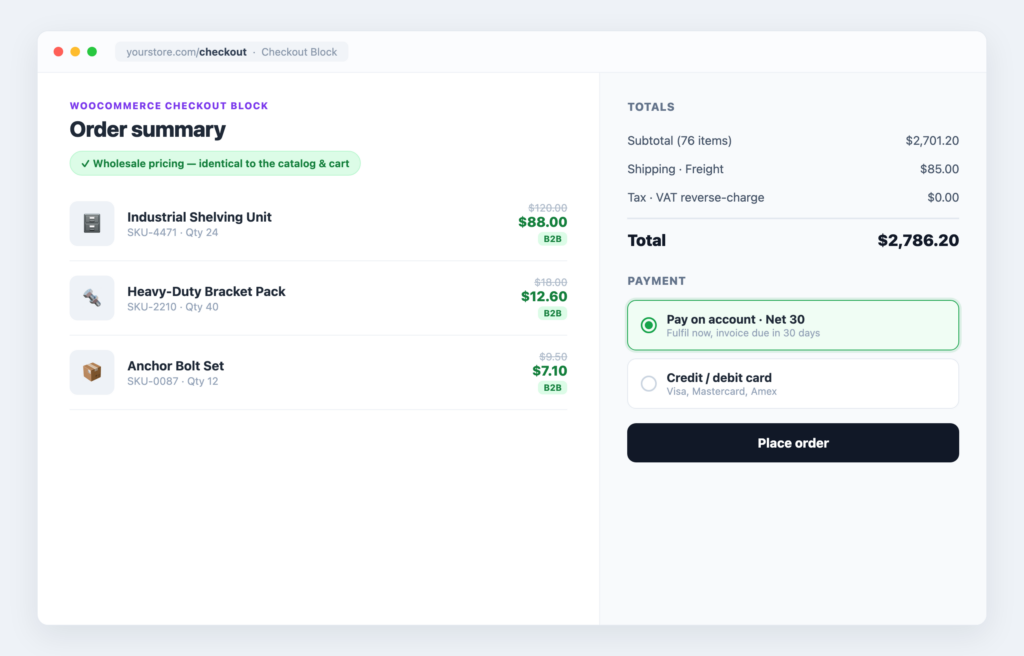The image size is (1024, 656).
Task: Click the B2B badge under $7.10
Action: pyautogui.click(x=552, y=388)
